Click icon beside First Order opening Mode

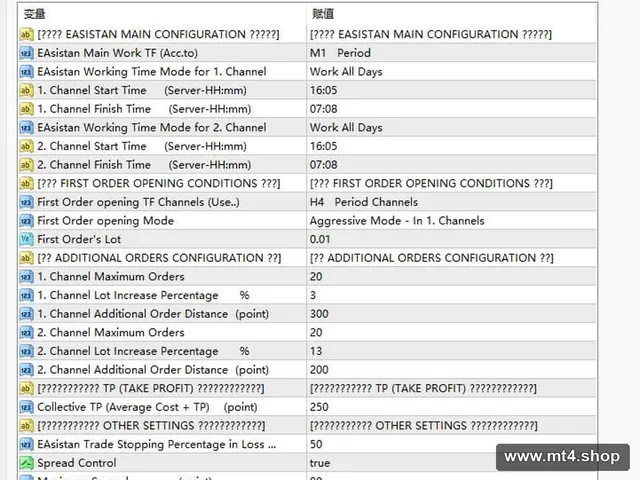(x=26, y=221)
